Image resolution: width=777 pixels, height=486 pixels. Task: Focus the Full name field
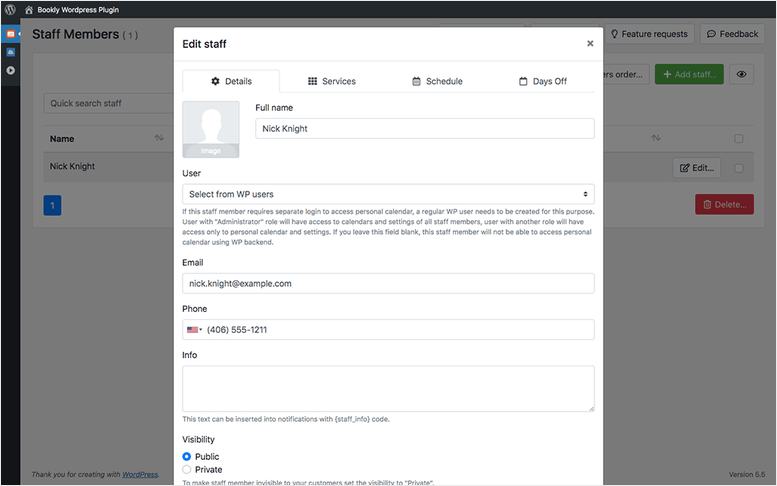[x=425, y=129]
